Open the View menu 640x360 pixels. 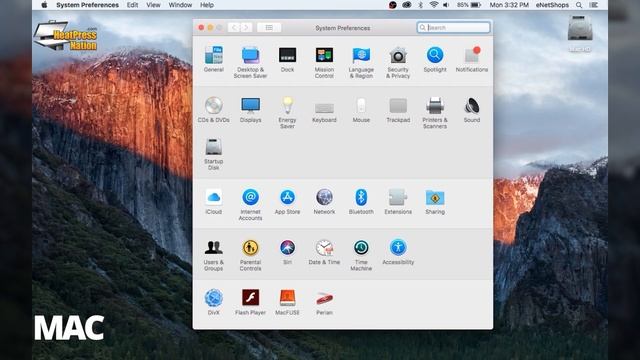tap(153, 5)
